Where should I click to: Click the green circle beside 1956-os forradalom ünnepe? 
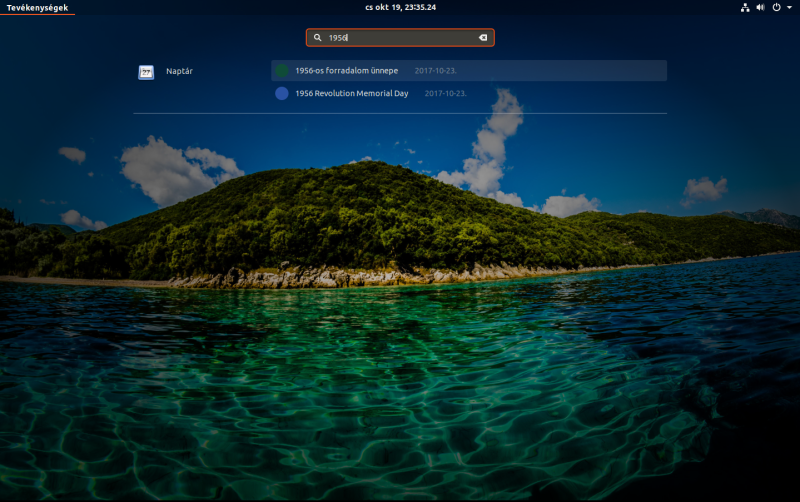point(282,70)
